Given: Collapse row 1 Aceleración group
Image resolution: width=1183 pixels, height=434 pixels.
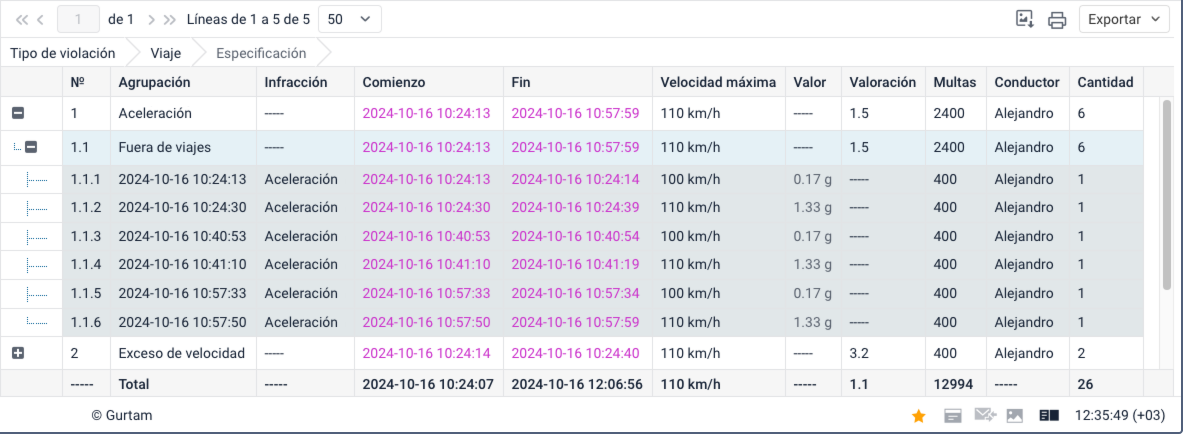Looking at the screenshot, I should 17,114.
